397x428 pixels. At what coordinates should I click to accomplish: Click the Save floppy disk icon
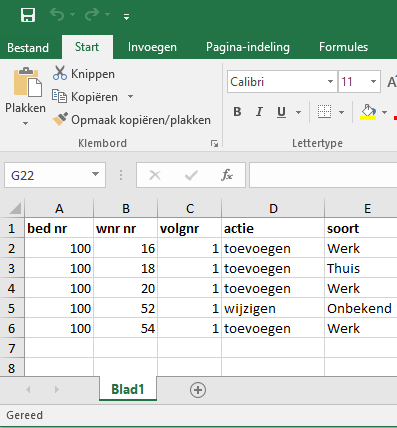tap(28, 15)
